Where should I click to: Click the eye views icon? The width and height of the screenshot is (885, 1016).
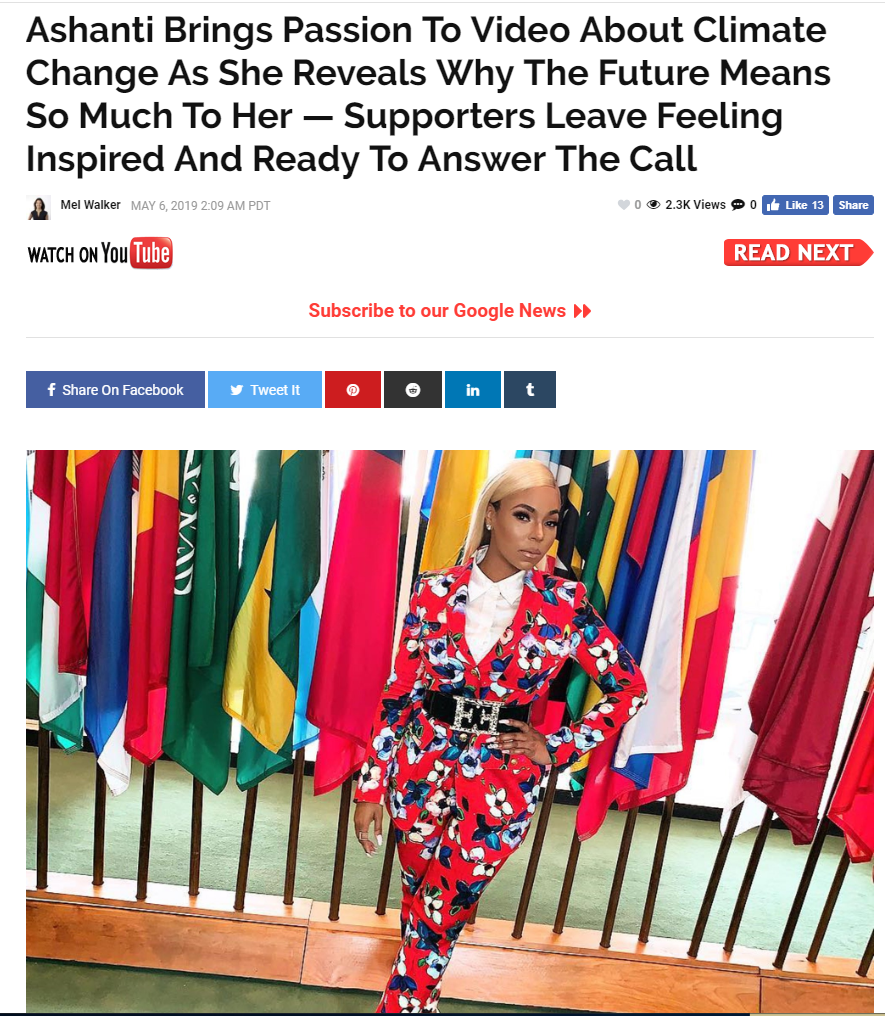654,205
